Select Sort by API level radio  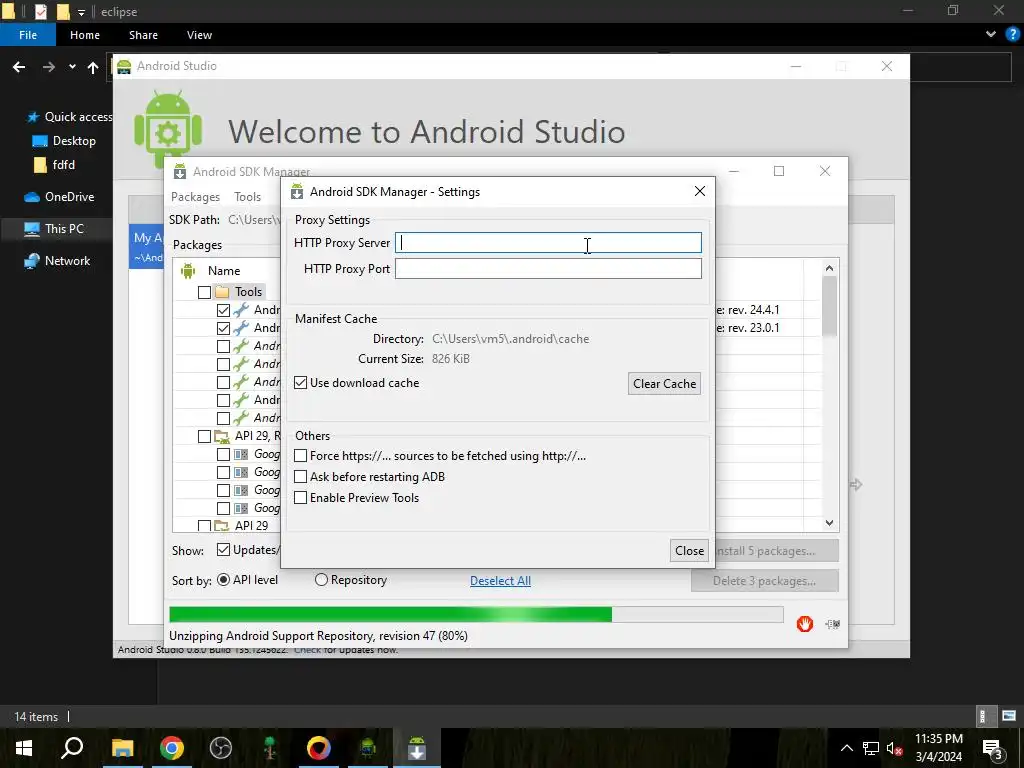coord(223,580)
